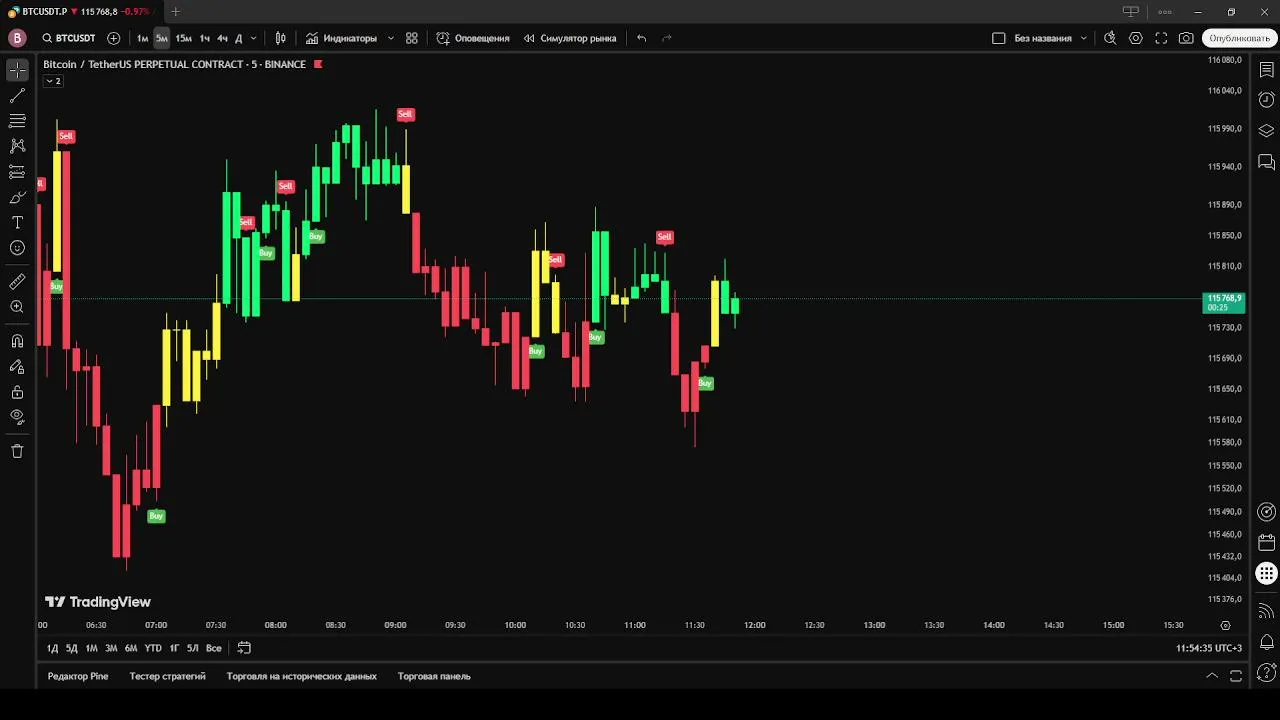Select the 1ч timeframe
Image resolution: width=1280 pixels, height=720 pixels.
coord(204,38)
